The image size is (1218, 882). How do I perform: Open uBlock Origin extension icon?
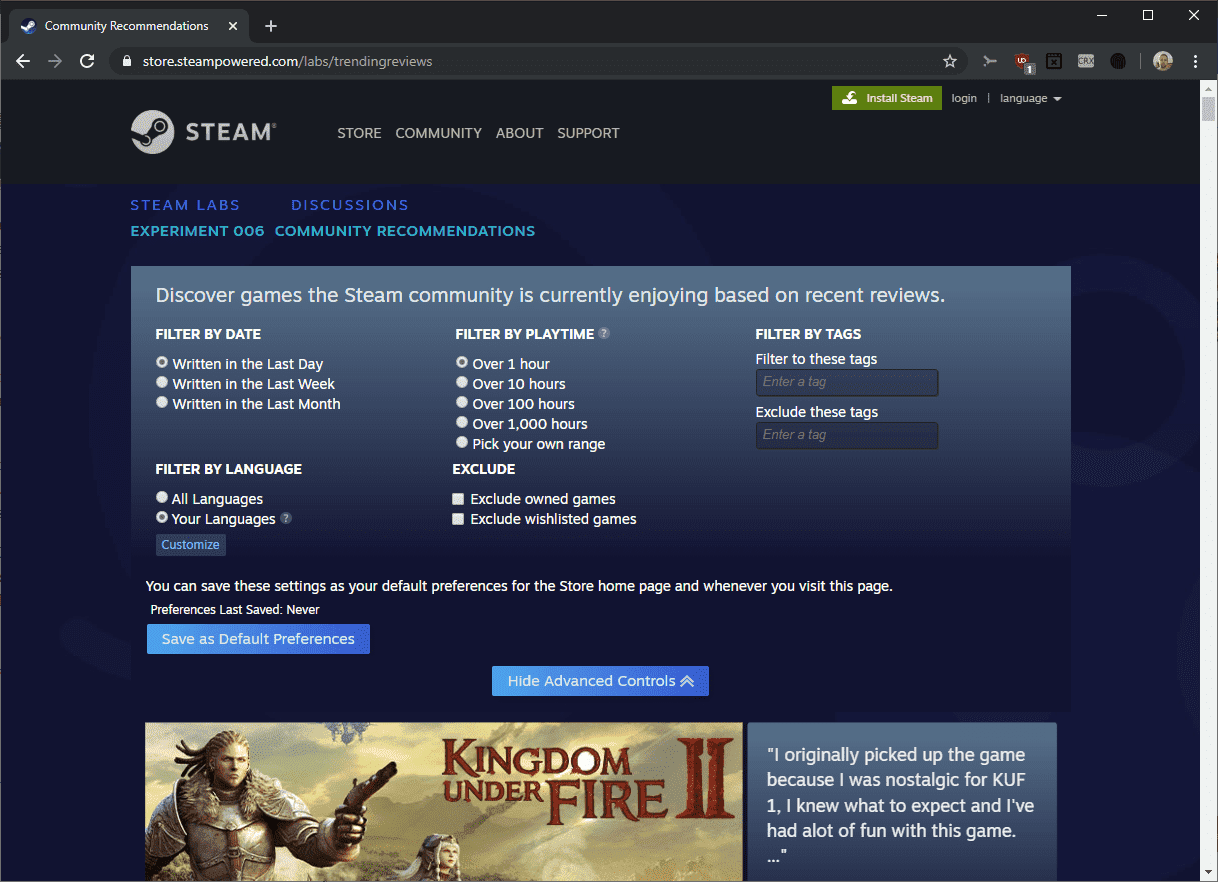point(1022,62)
